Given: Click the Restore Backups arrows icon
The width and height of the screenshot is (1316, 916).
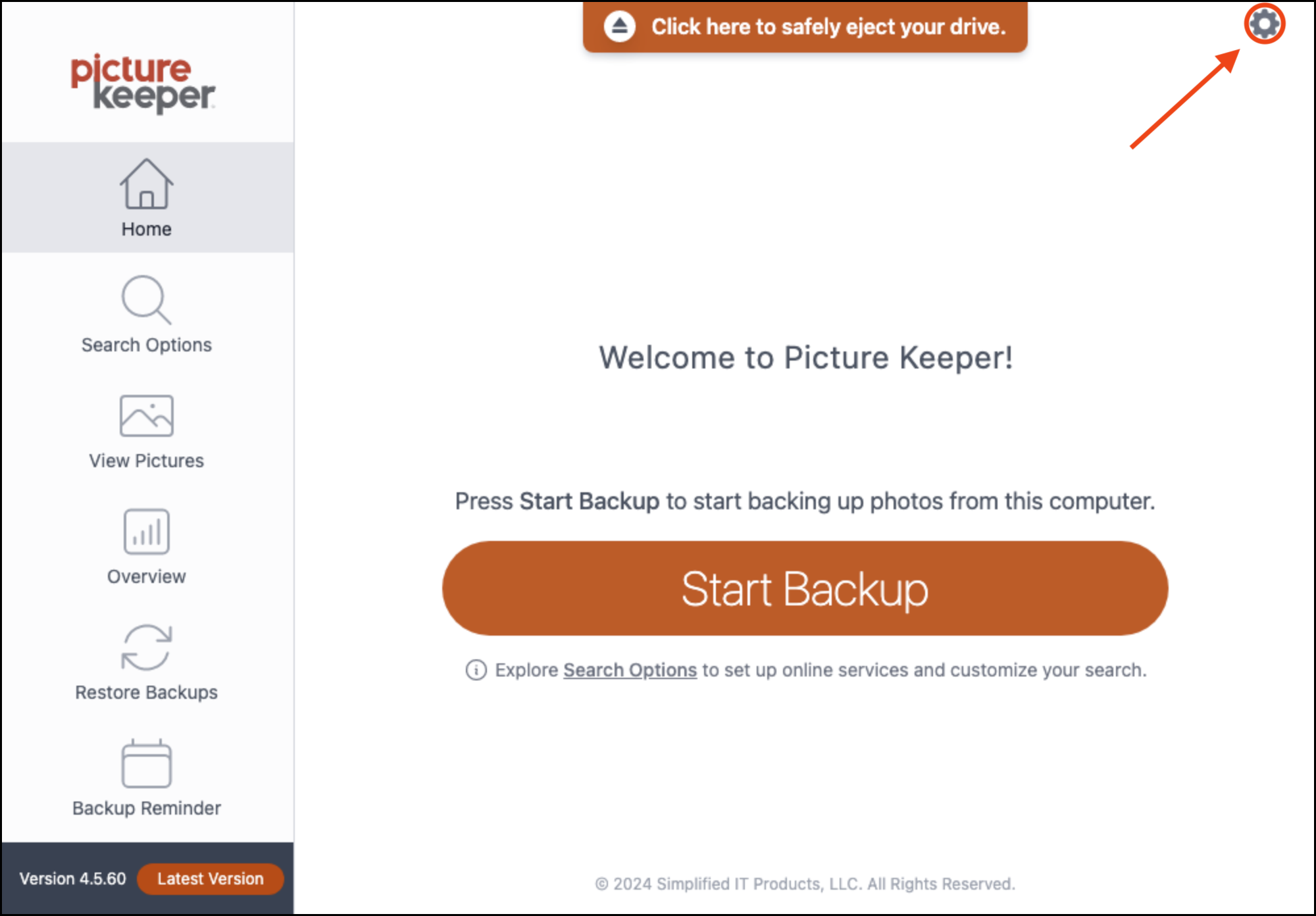Looking at the screenshot, I should [x=146, y=647].
